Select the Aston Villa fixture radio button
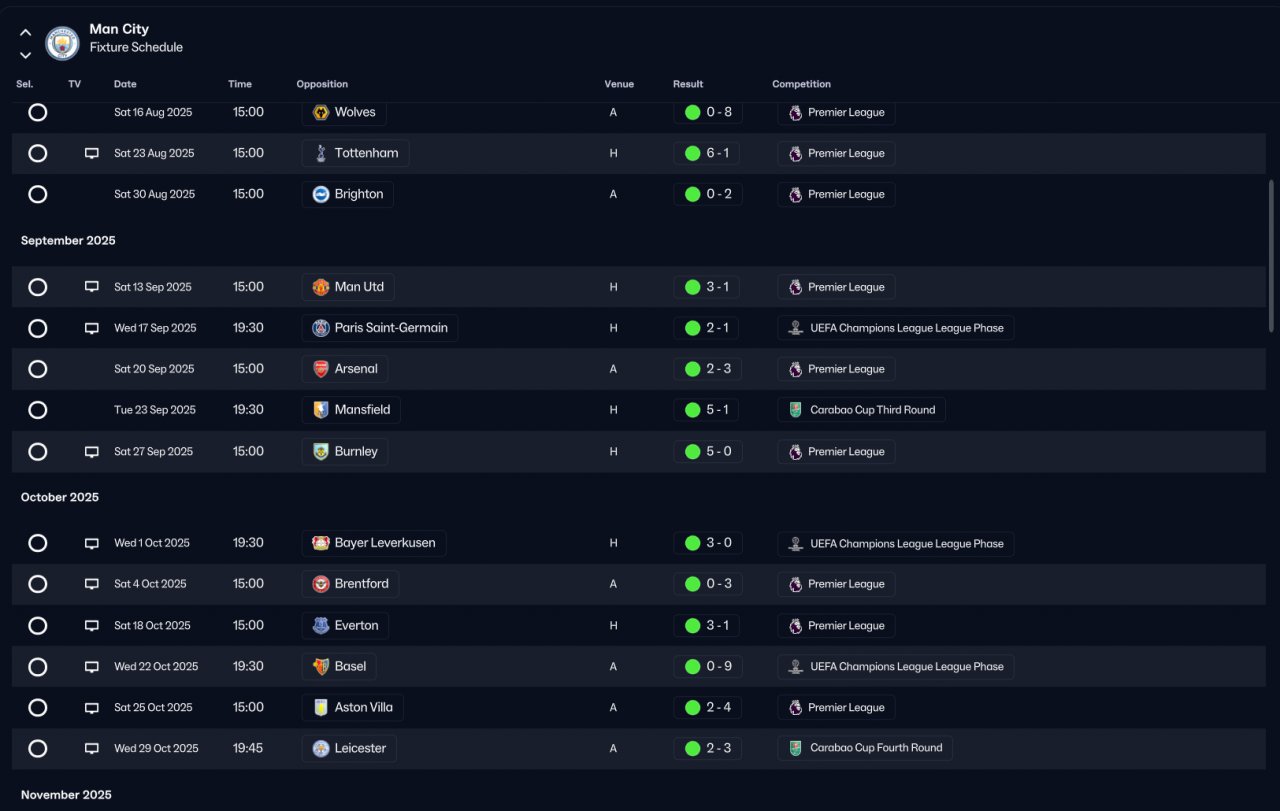 [x=38, y=707]
